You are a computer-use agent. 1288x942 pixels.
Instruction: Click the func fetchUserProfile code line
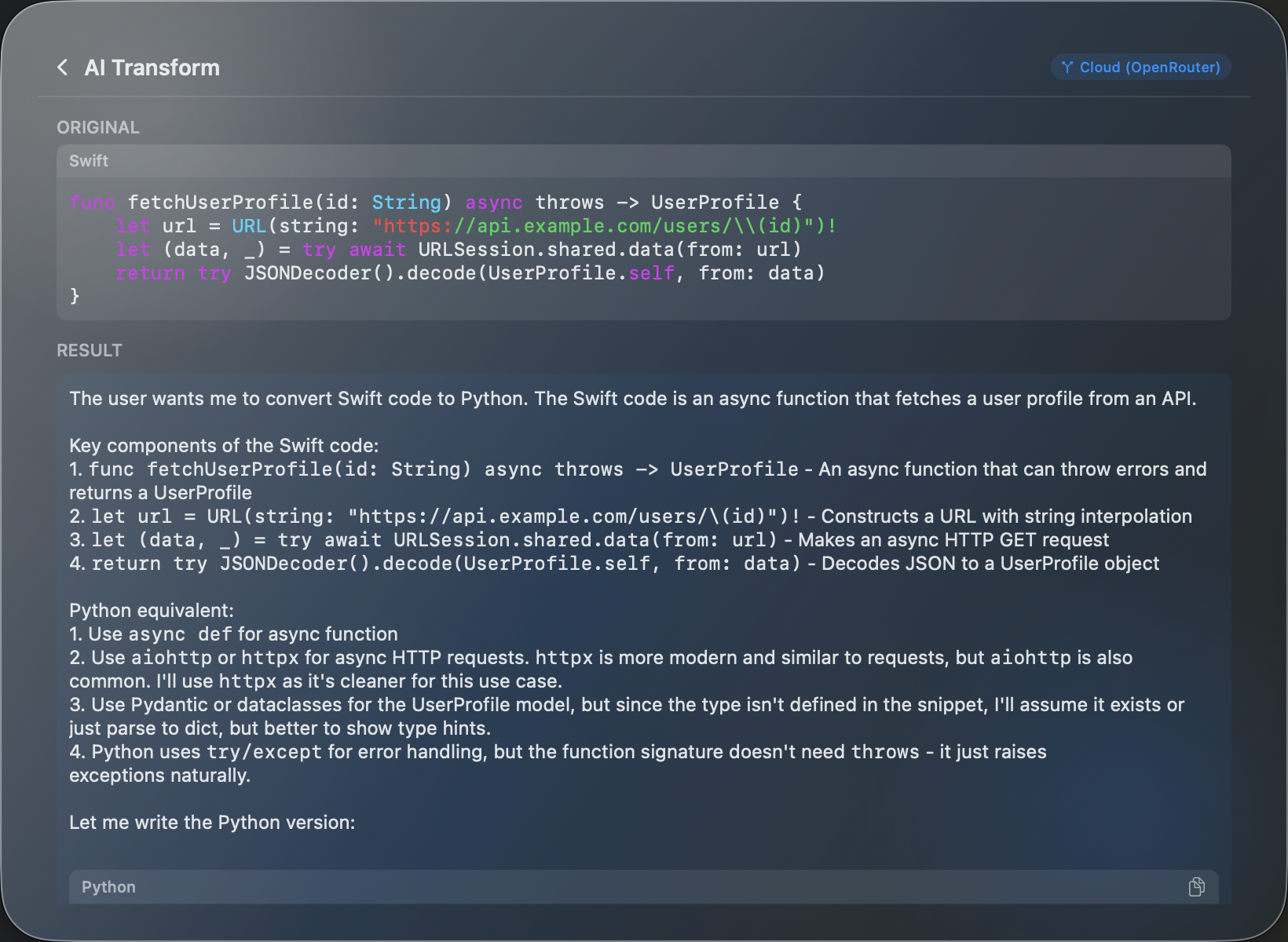436,203
